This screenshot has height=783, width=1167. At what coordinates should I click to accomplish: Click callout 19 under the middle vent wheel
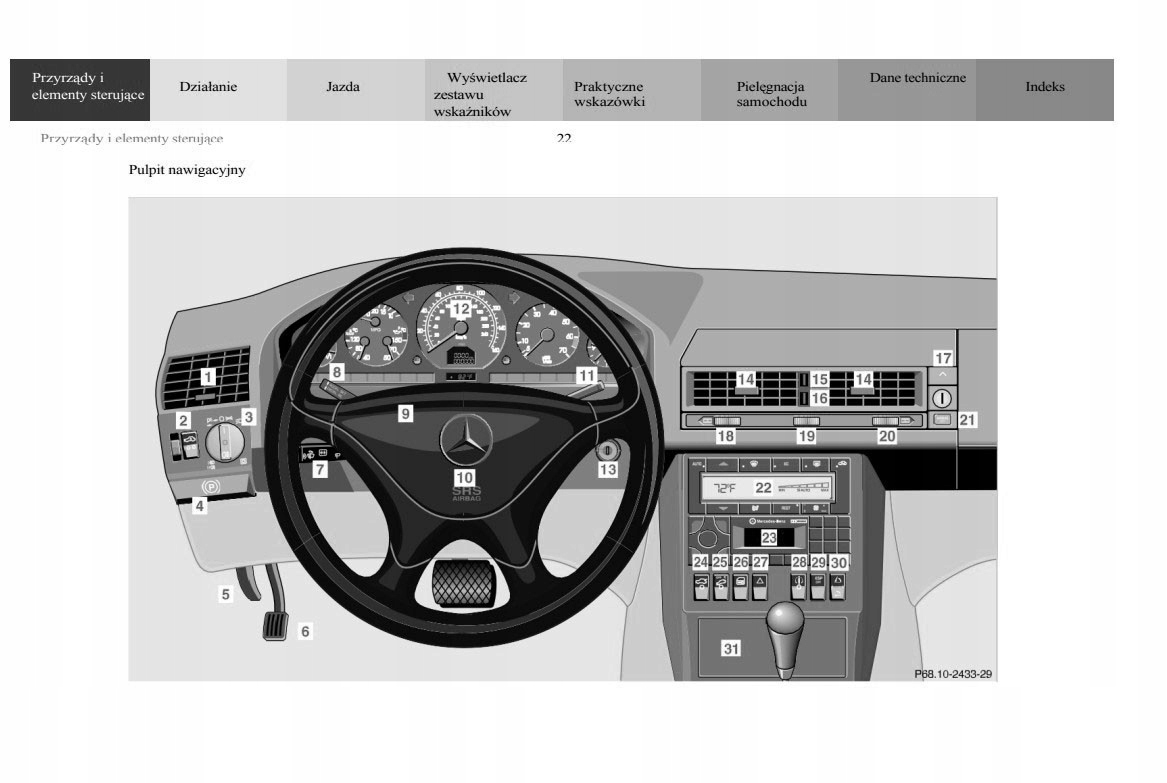pyautogui.click(x=806, y=436)
